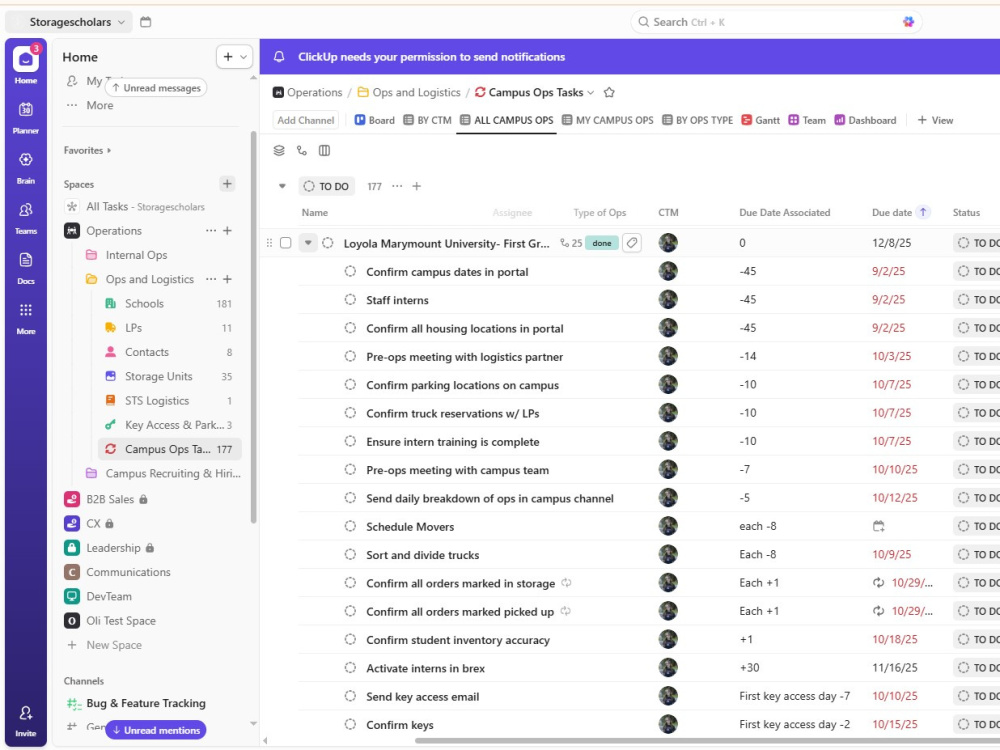Toggle status circle for Staff interns
The height and width of the screenshot is (750, 1000).
[350, 299]
